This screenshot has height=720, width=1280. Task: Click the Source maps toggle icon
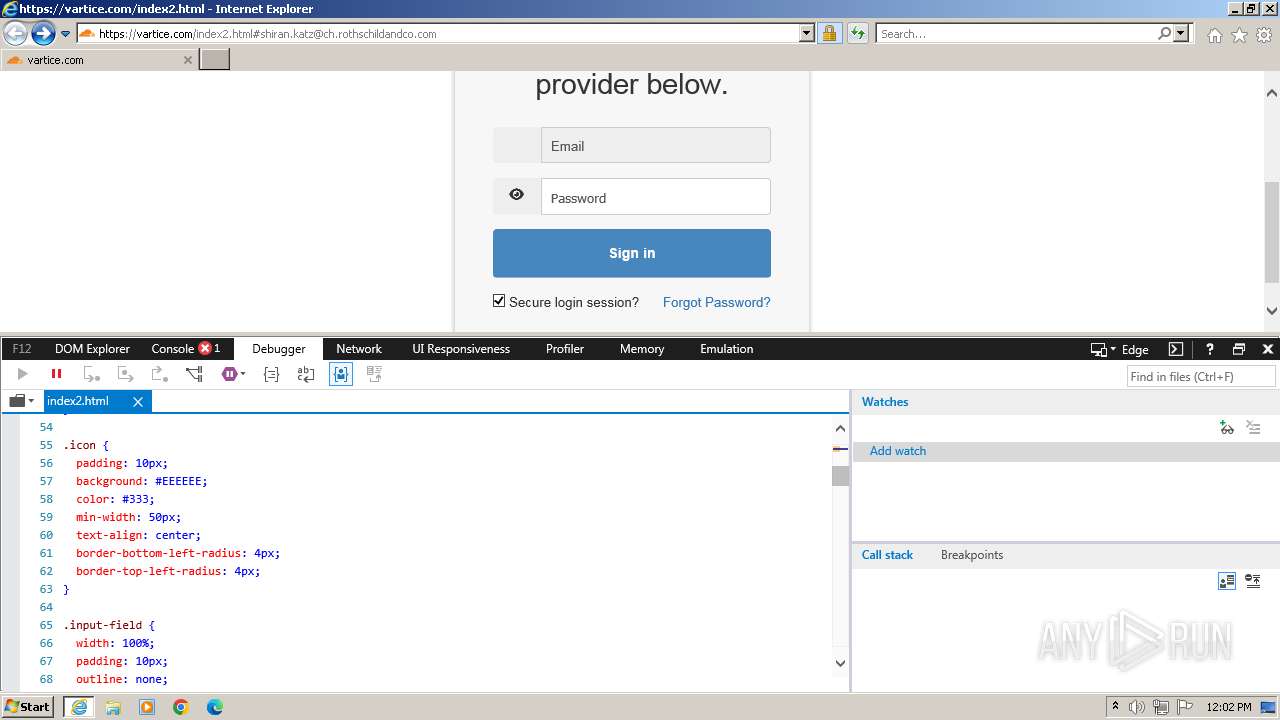click(375, 374)
